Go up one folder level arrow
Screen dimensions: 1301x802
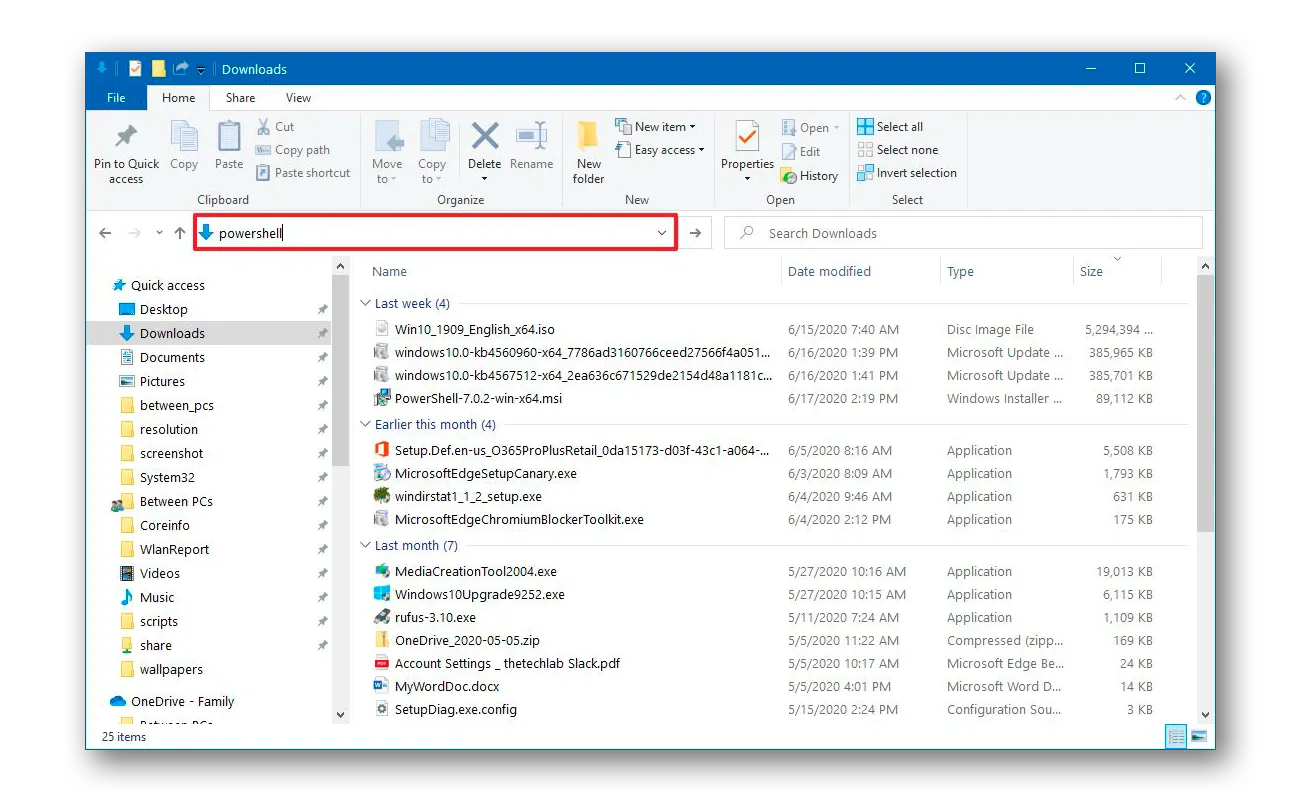pyautogui.click(x=180, y=233)
